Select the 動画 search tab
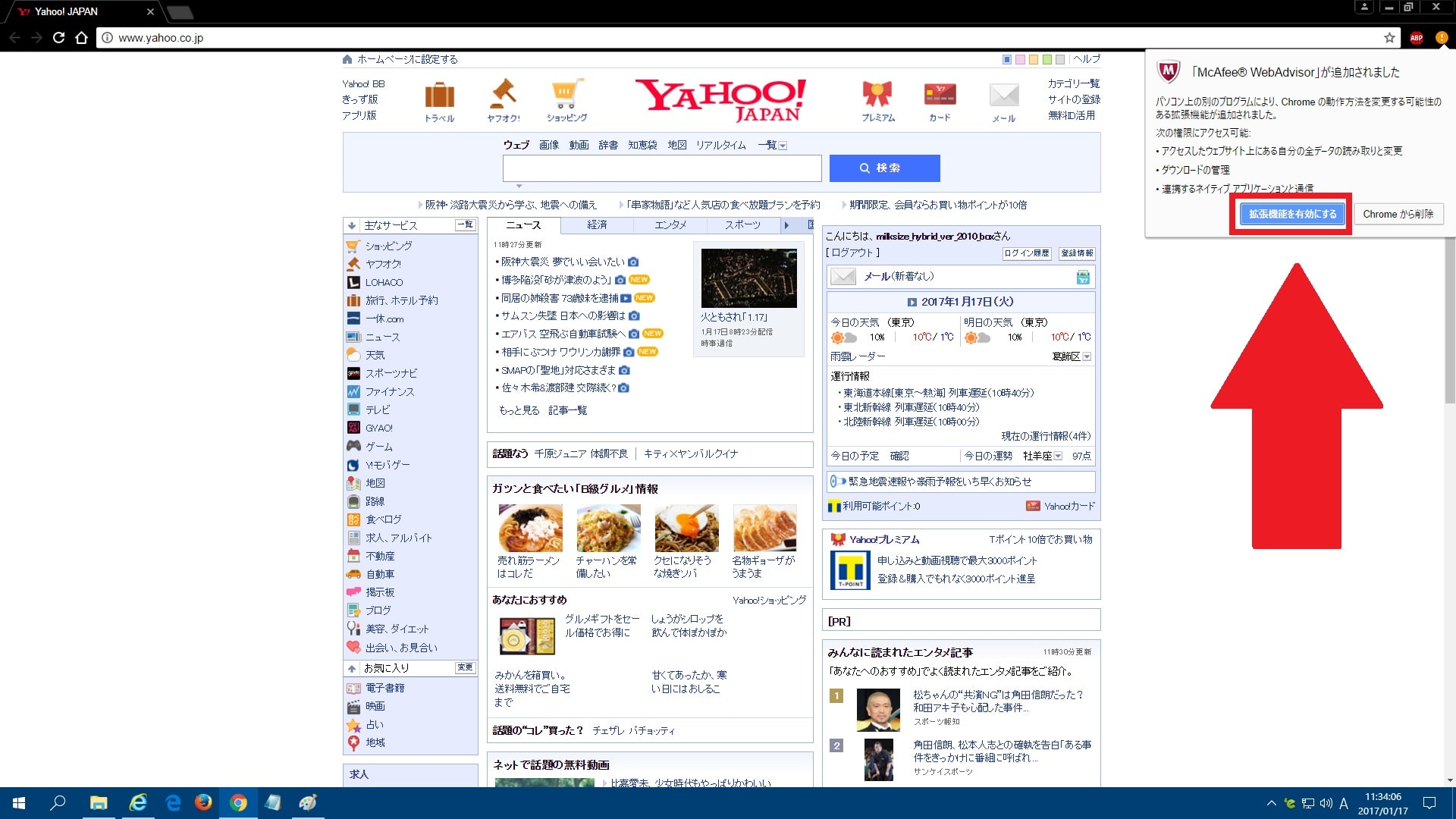This screenshot has height=819, width=1456. (x=579, y=145)
